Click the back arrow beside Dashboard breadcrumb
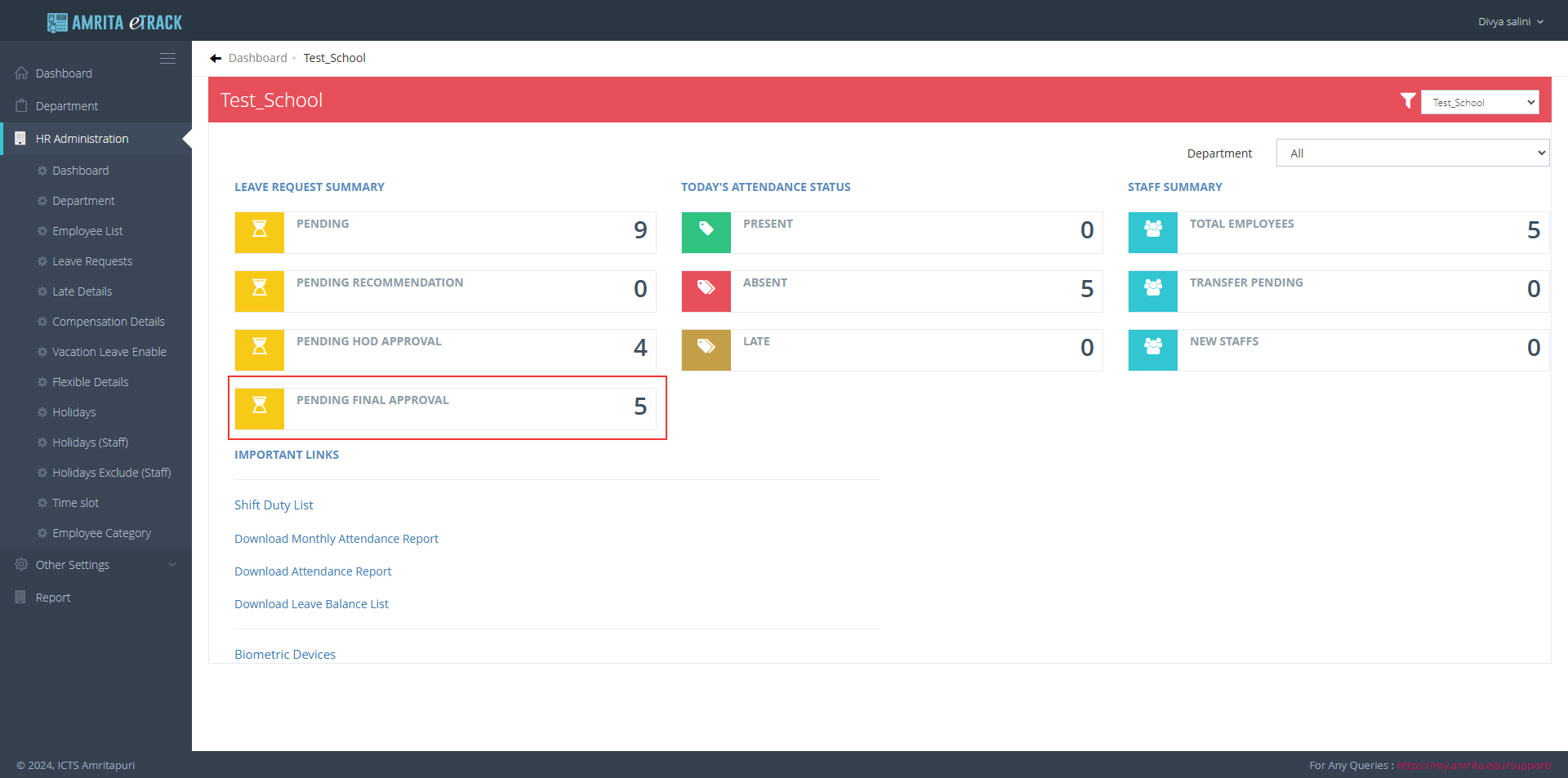Viewport: 1568px width, 778px height. point(216,58)
